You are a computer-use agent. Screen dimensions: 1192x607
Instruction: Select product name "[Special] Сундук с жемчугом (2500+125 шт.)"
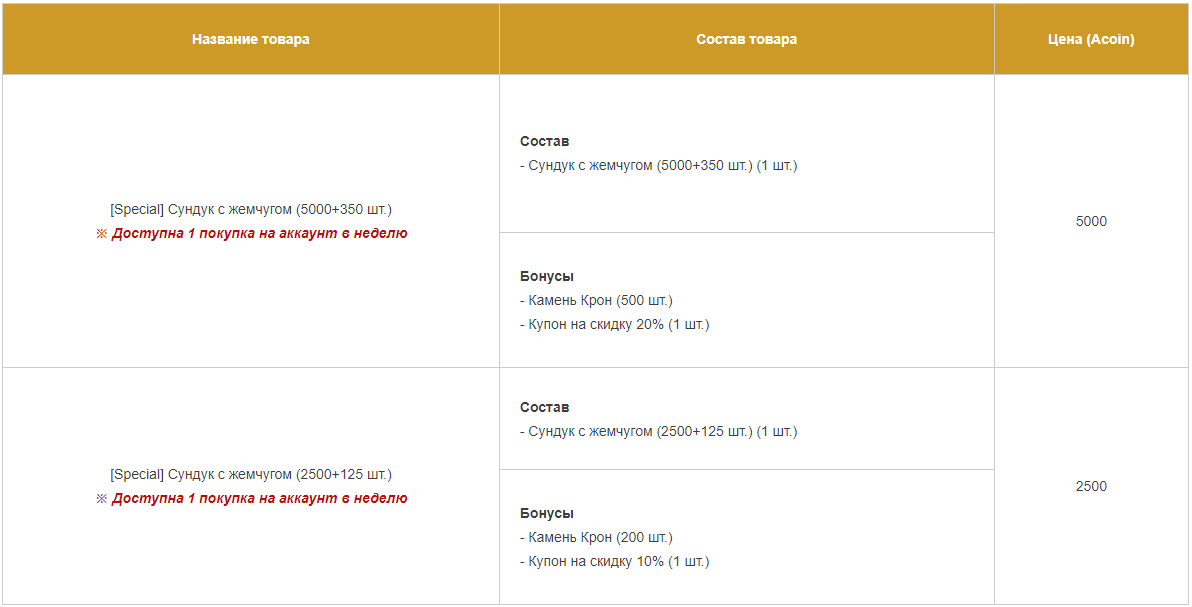coord(251,474)
